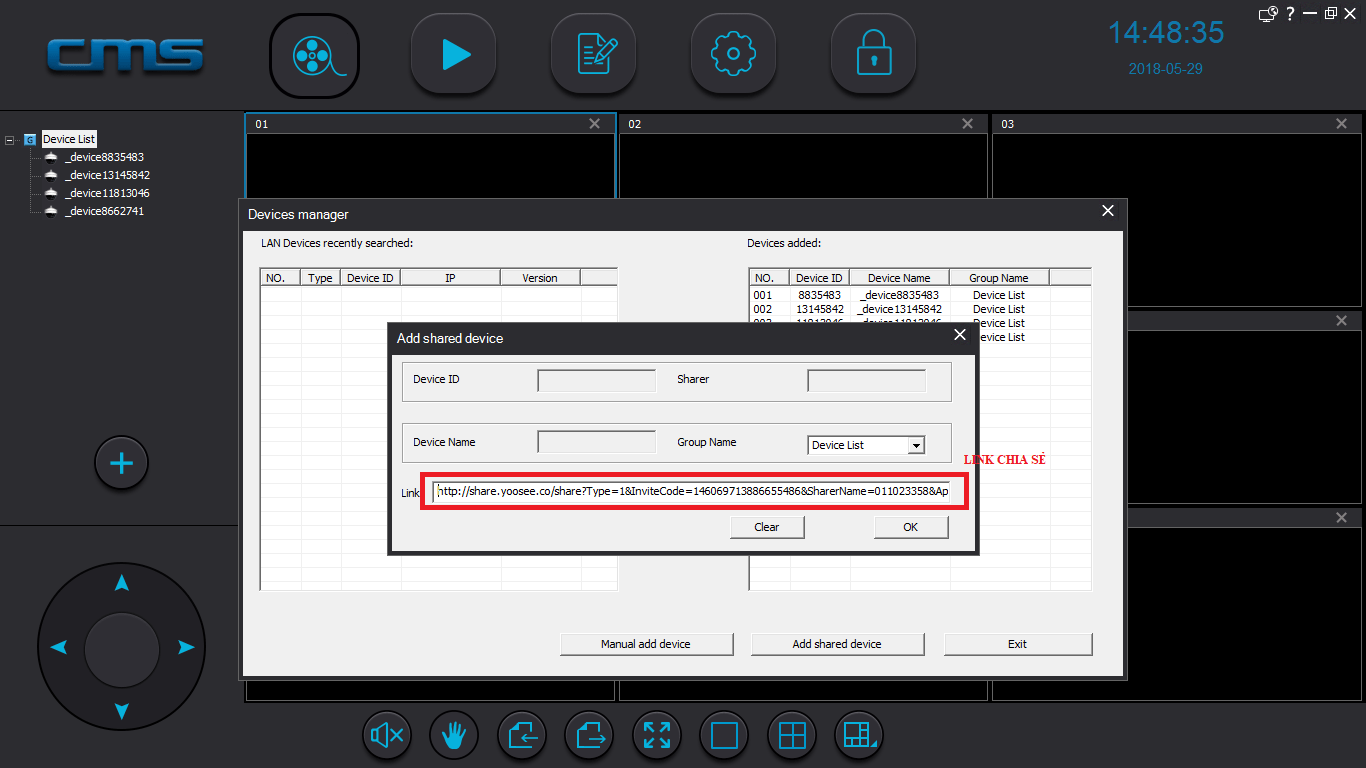This screenshot has width=1366, height=768.
Task: Collapse the Device List tree node
Action: [x=10, y=140]
